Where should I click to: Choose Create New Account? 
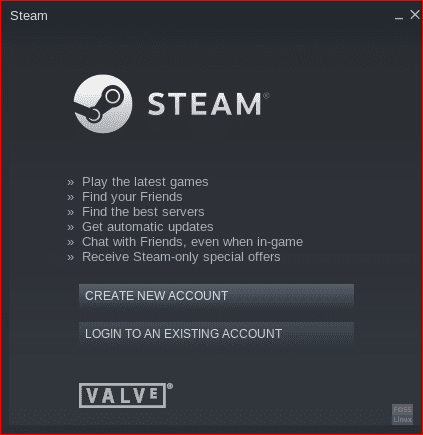[216, 295]
